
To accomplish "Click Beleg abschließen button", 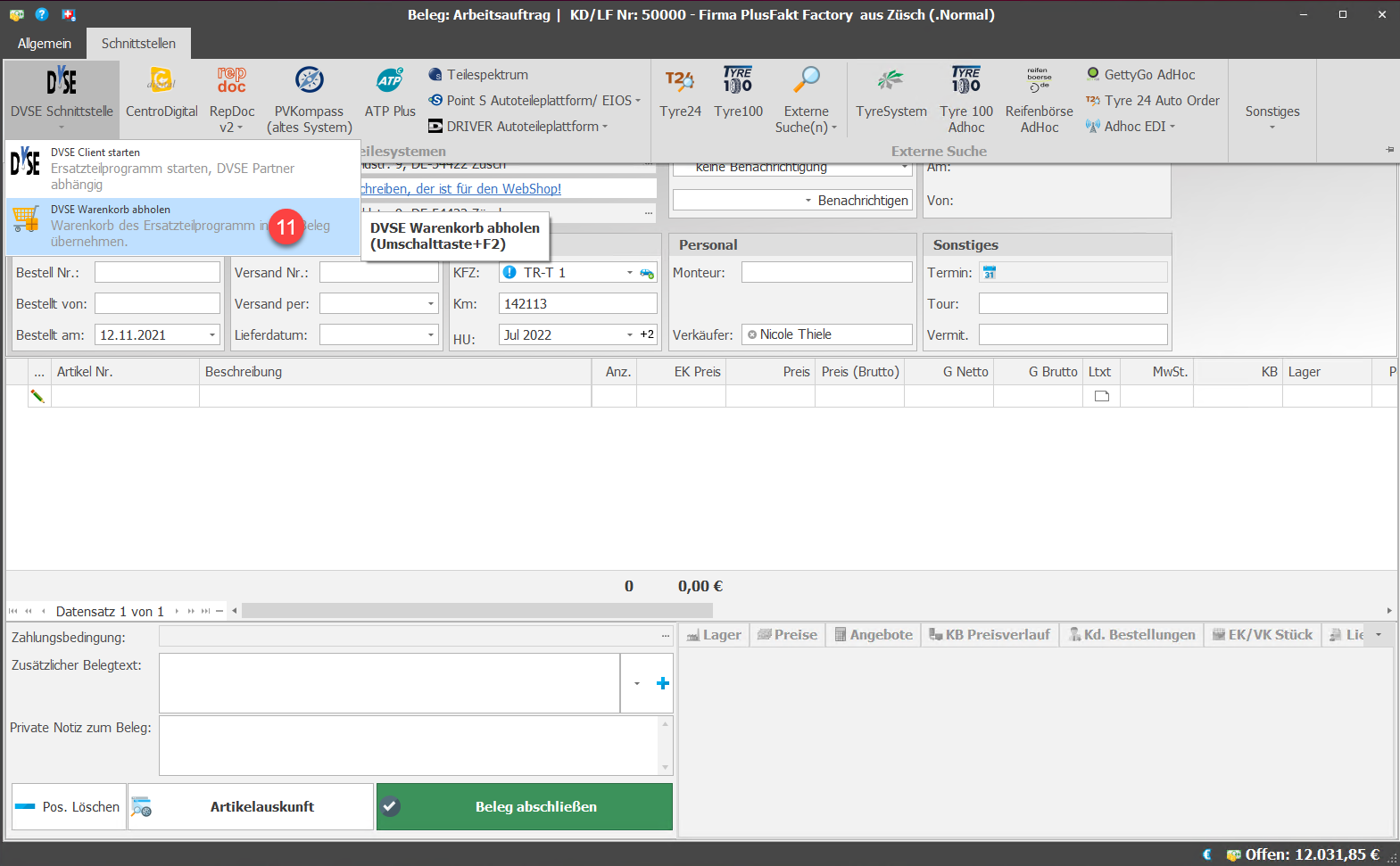I will [x=525, y=806].
